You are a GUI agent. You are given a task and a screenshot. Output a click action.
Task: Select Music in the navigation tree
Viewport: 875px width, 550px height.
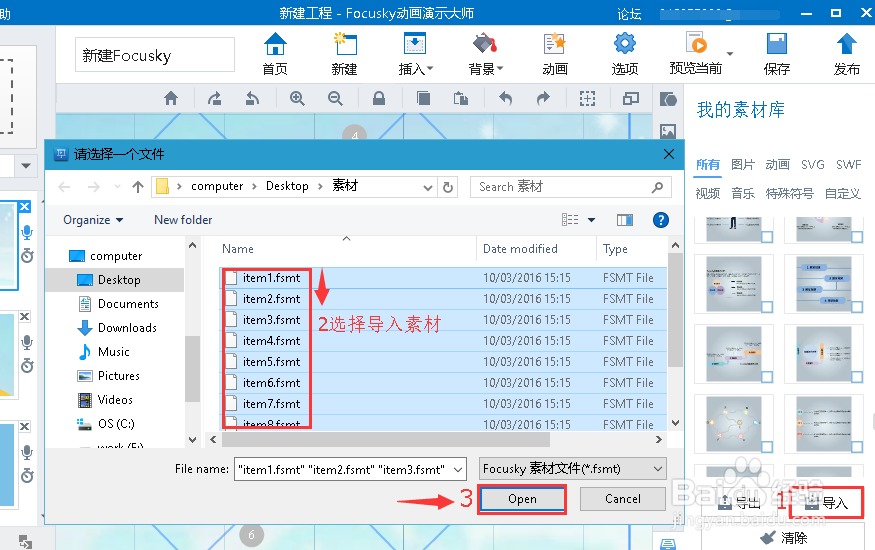click(104, 352)
